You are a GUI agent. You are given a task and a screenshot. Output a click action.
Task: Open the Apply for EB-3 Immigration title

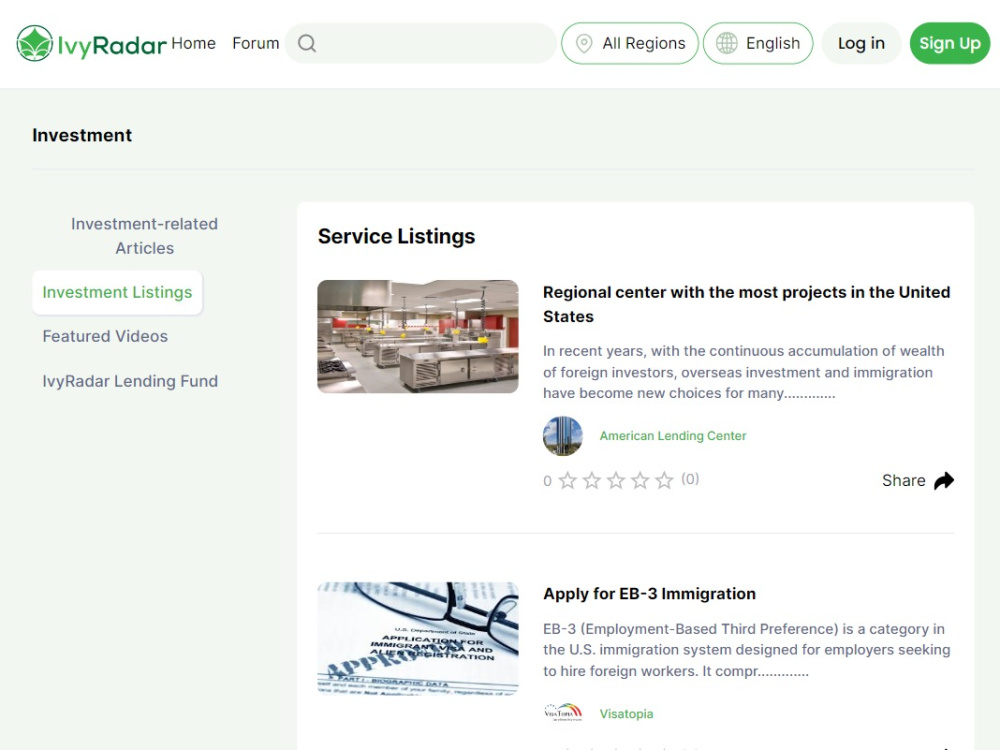(649, 594)
